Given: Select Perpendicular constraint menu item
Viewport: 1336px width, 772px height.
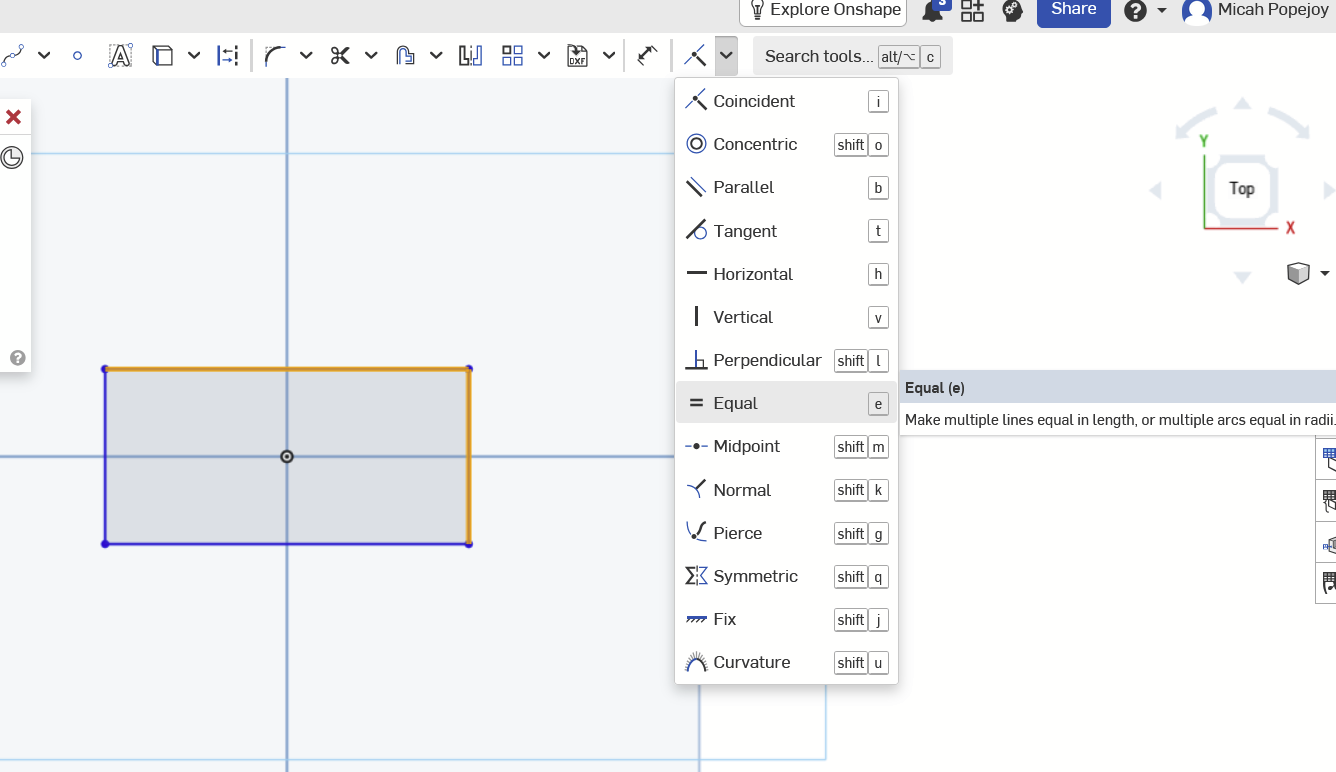Looking at the screenshot, I should click(x=786, y=360).
